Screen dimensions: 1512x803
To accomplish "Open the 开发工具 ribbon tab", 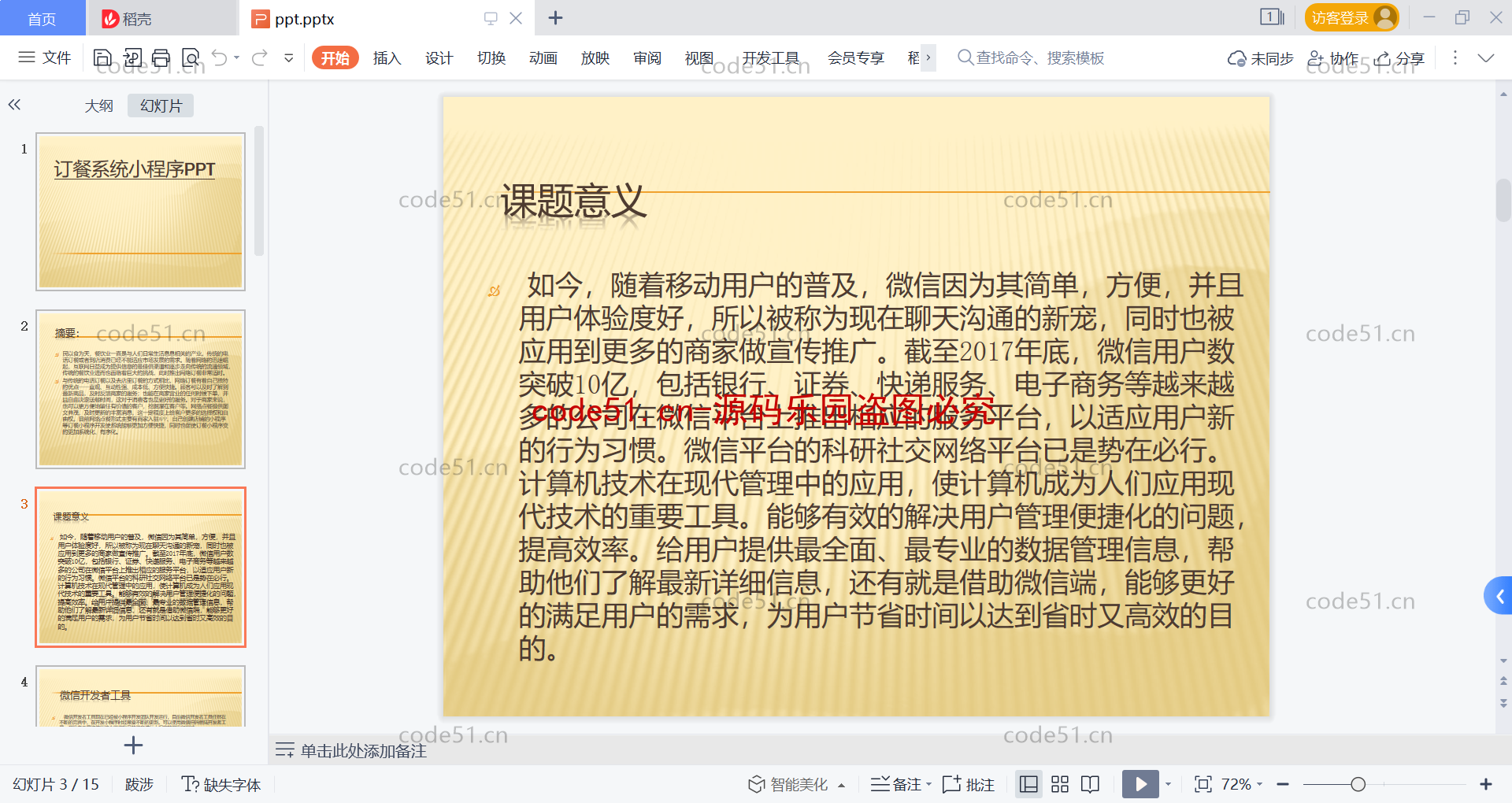I will [771, 57].
